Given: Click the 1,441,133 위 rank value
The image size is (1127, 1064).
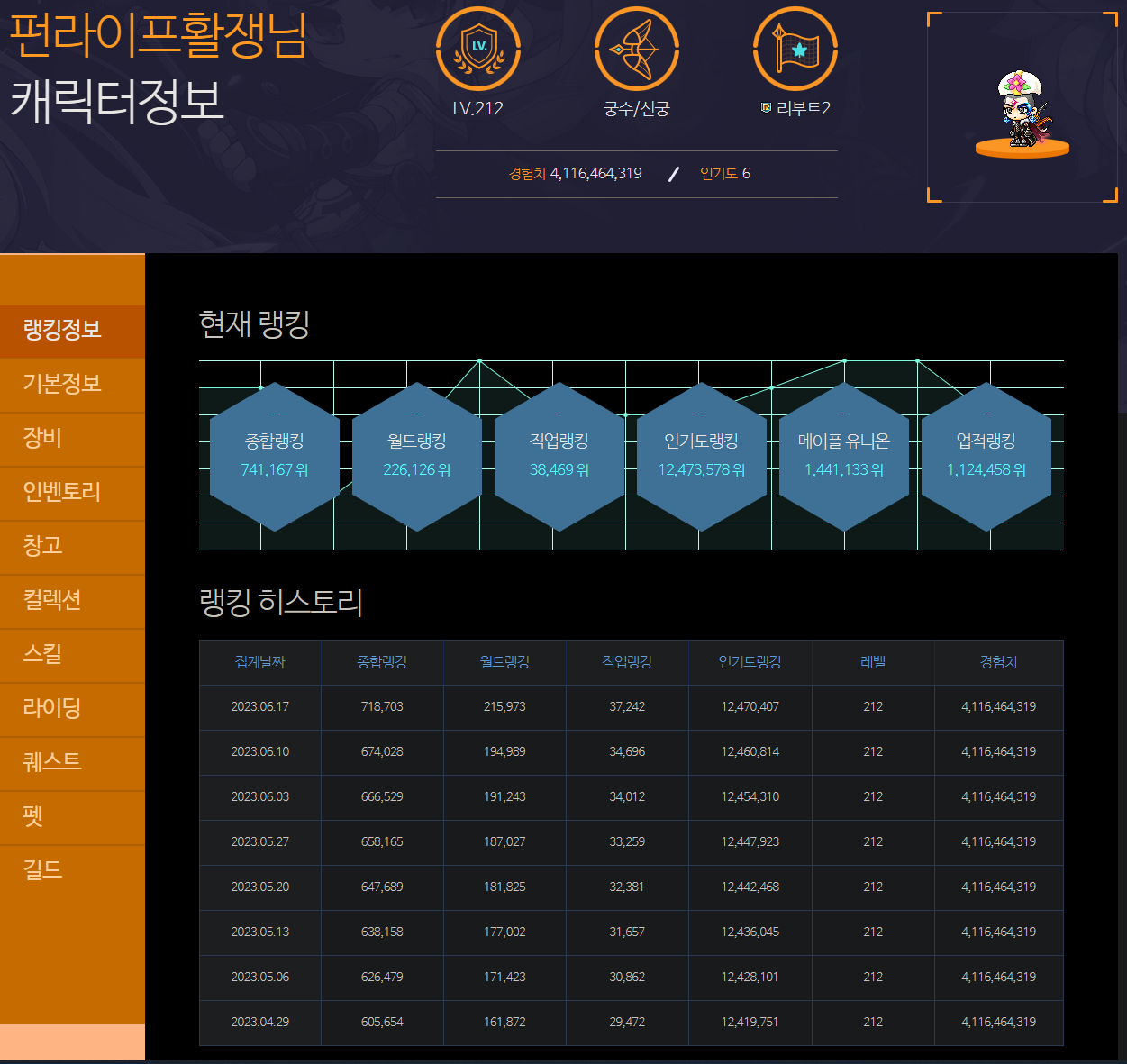Looking at the screenshot, I should (x=844, y=470).
